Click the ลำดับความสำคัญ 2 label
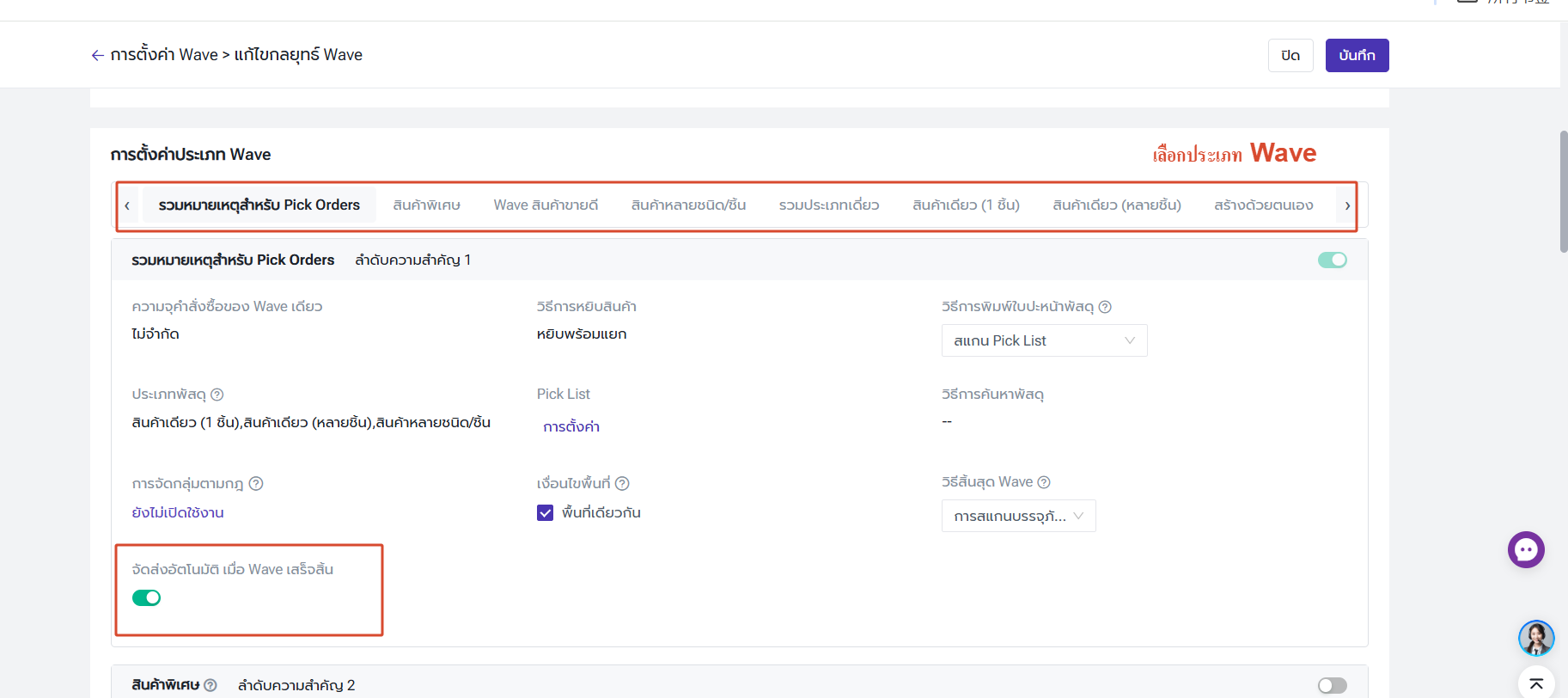Viewport: 1568px width, 698px height. [x=296, y=685]
